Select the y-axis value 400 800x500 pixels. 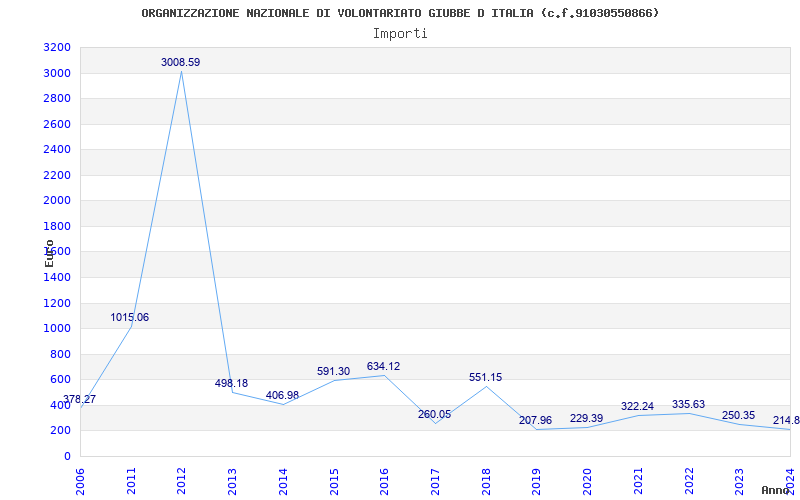point(61,406)
